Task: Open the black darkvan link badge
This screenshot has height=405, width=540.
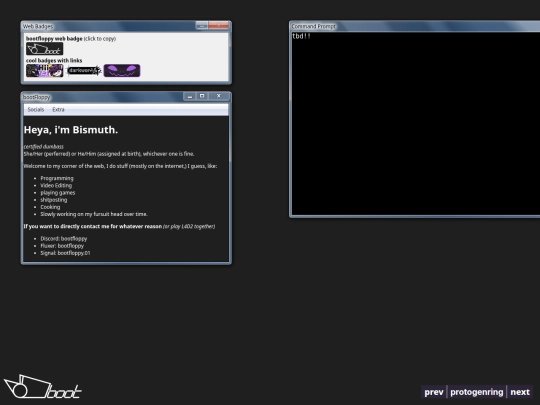Action: pyautogui.click(x=83, y=71)
